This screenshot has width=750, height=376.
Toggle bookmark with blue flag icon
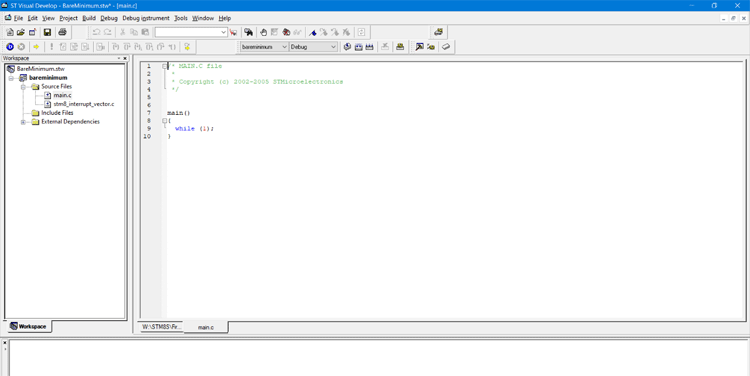(312, 33)
